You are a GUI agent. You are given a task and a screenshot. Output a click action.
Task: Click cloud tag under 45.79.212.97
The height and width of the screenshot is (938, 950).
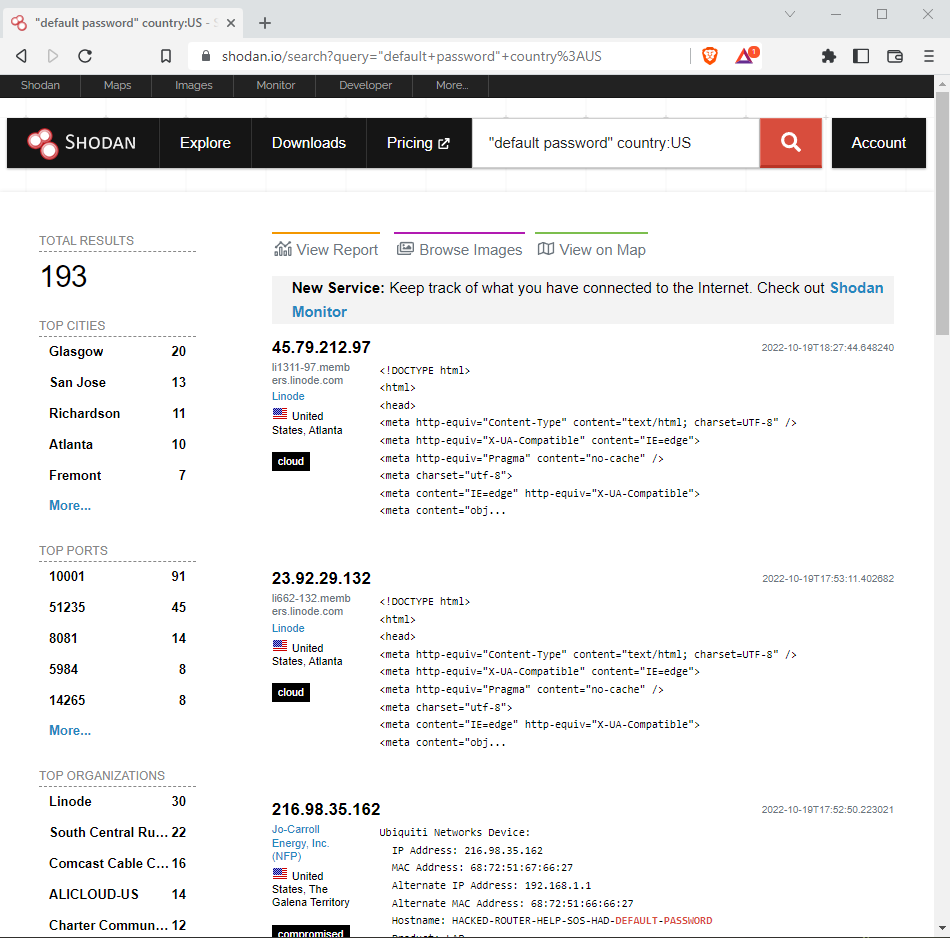(x=291, y=461)
